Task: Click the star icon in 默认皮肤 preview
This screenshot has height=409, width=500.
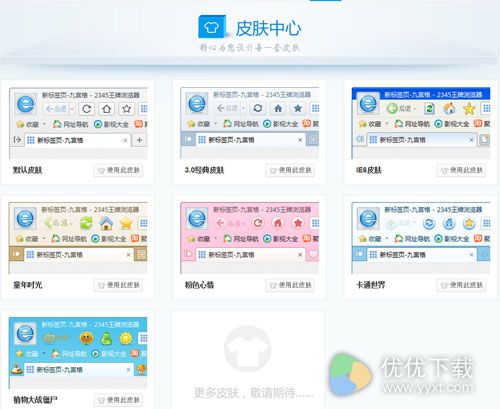Action: point(126,109)
